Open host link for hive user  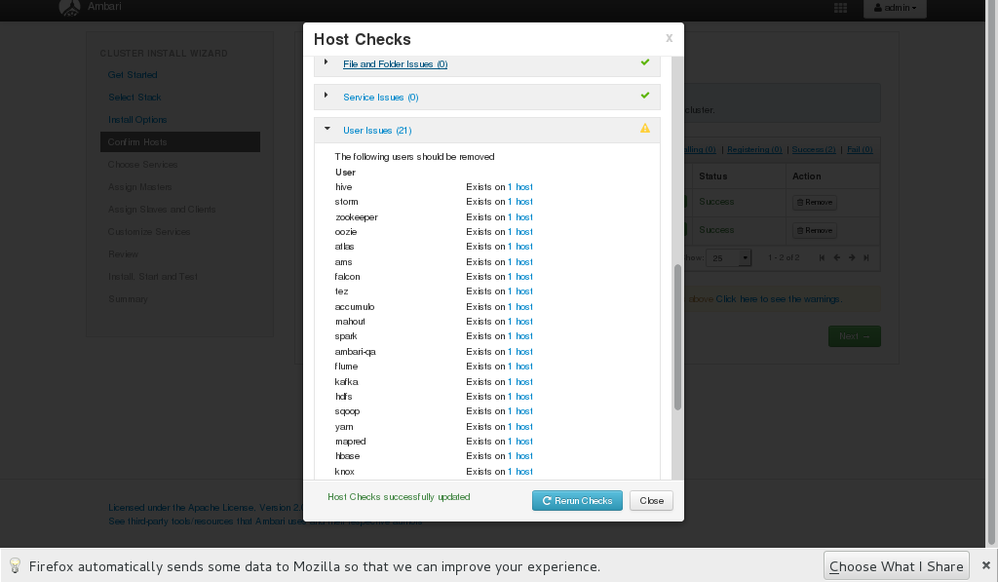520,187
